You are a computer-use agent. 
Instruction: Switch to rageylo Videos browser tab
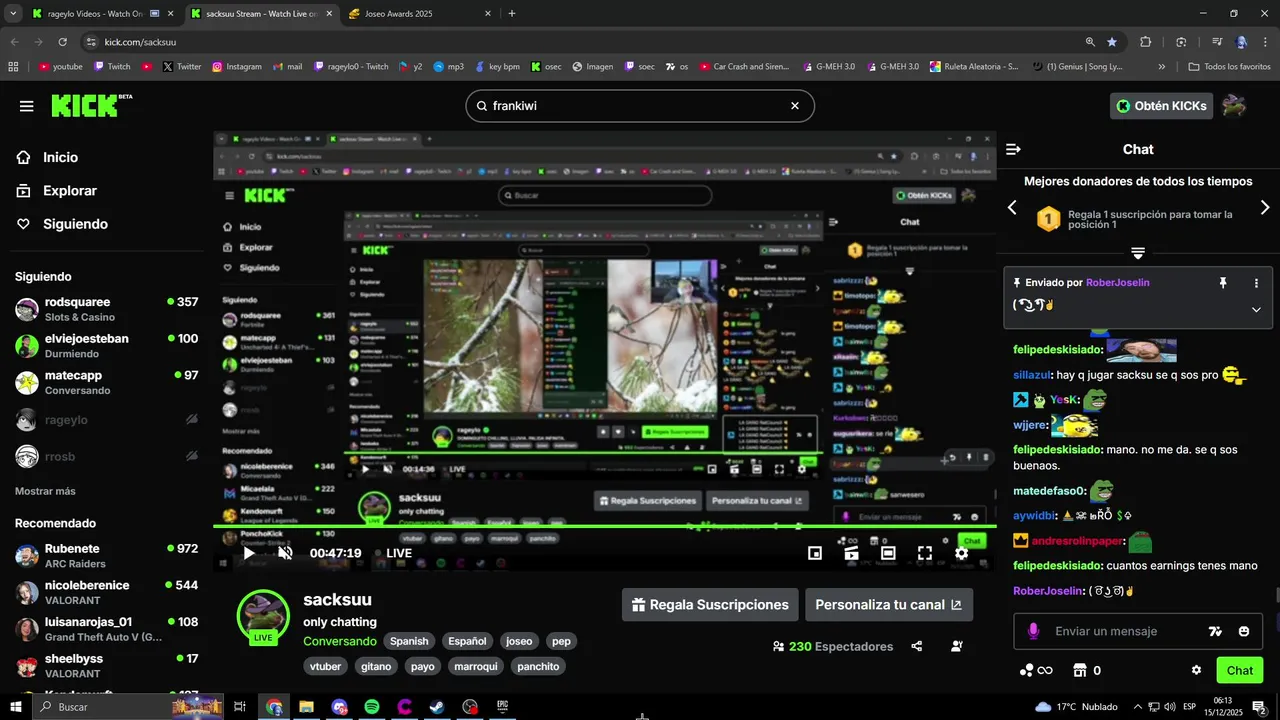tap(100, 14)
